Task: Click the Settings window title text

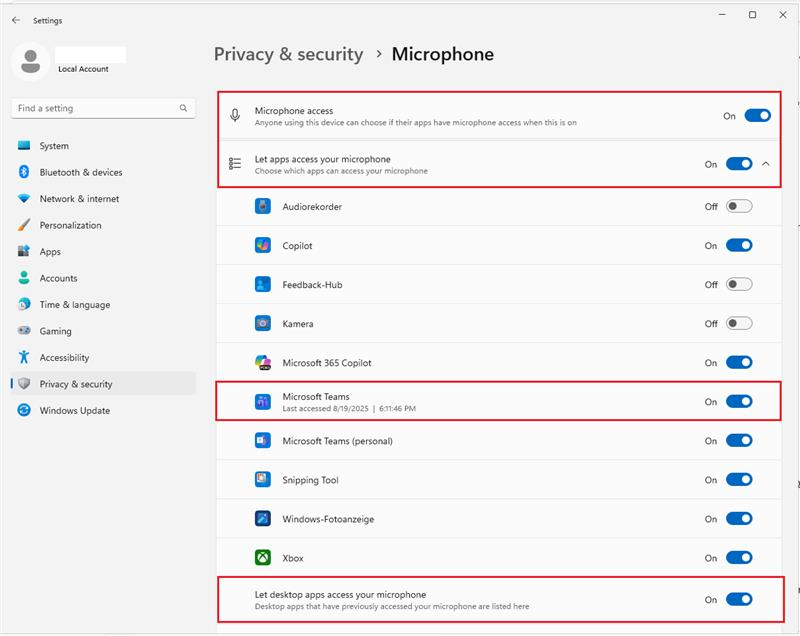Action: tap(47, 20)
